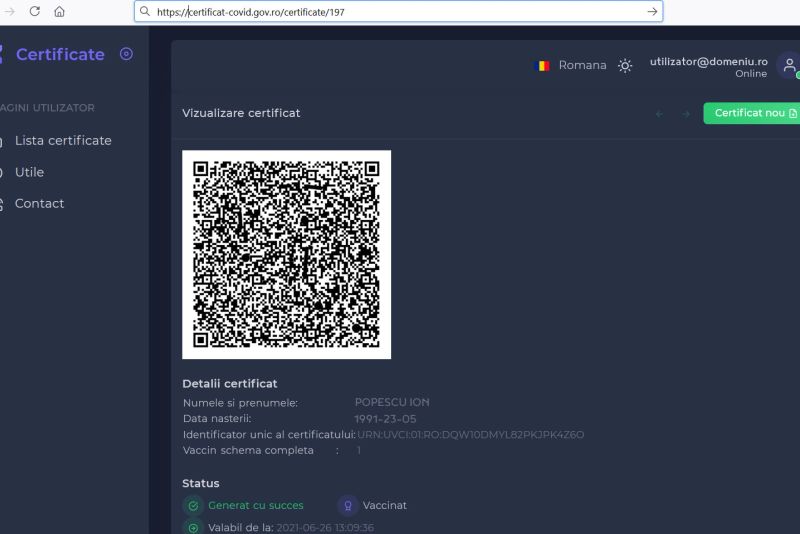Click the Certificate logo title

[x=60, y=54]
